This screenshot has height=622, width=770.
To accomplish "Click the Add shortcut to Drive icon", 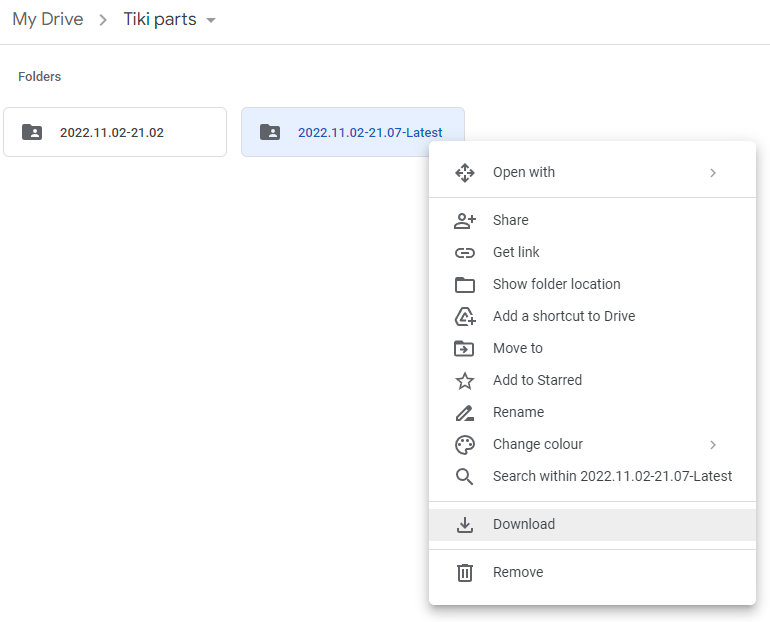I will (465, 317).
